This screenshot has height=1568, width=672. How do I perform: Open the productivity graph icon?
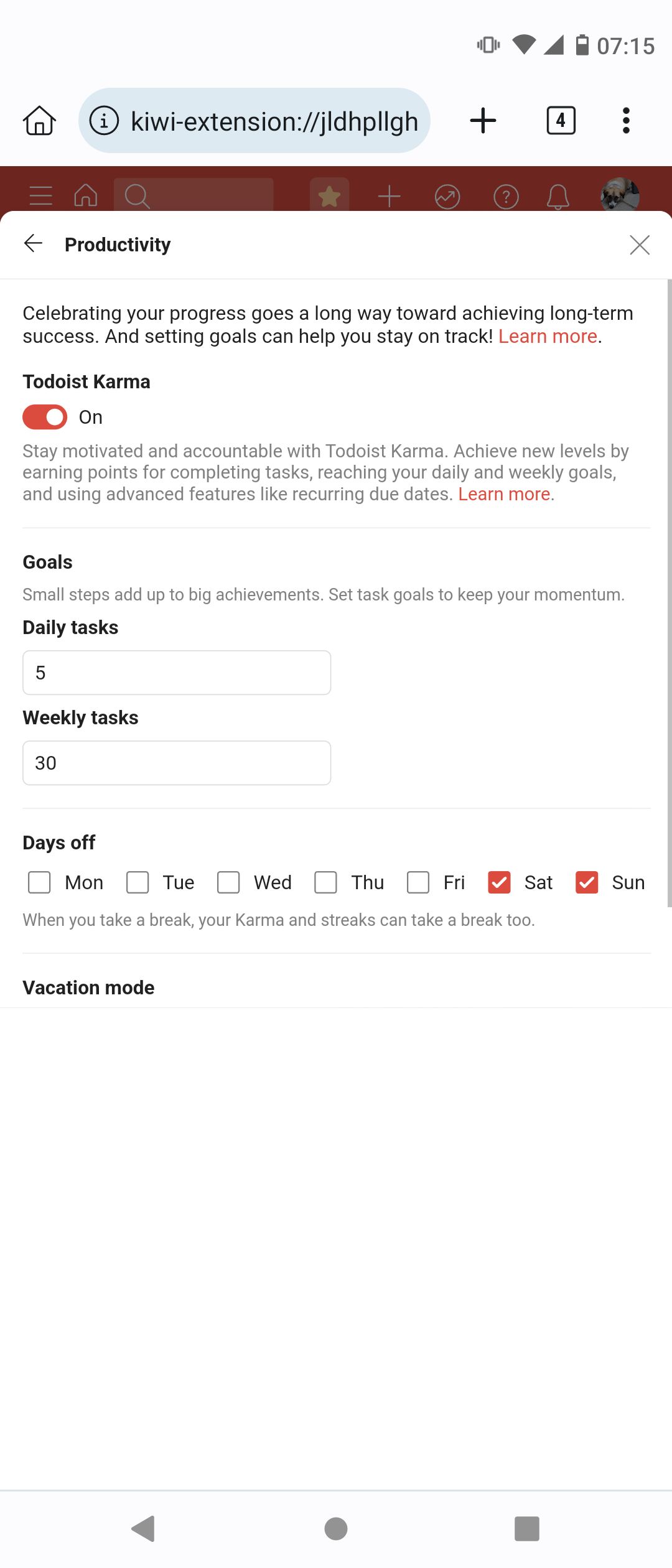coord(447,196)
